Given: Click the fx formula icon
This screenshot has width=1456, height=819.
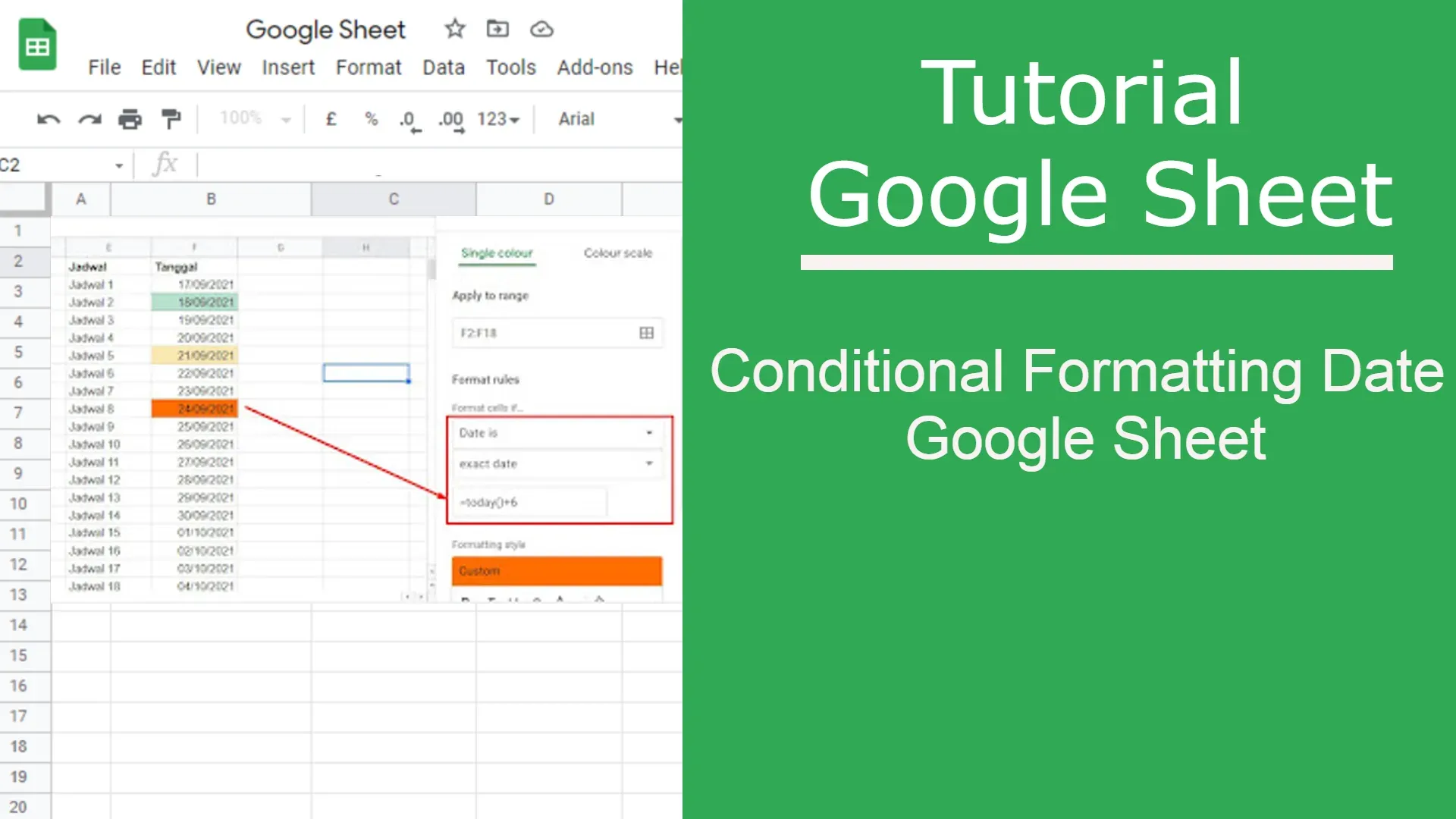Looking at the screenshot, I should pos(165,164).
